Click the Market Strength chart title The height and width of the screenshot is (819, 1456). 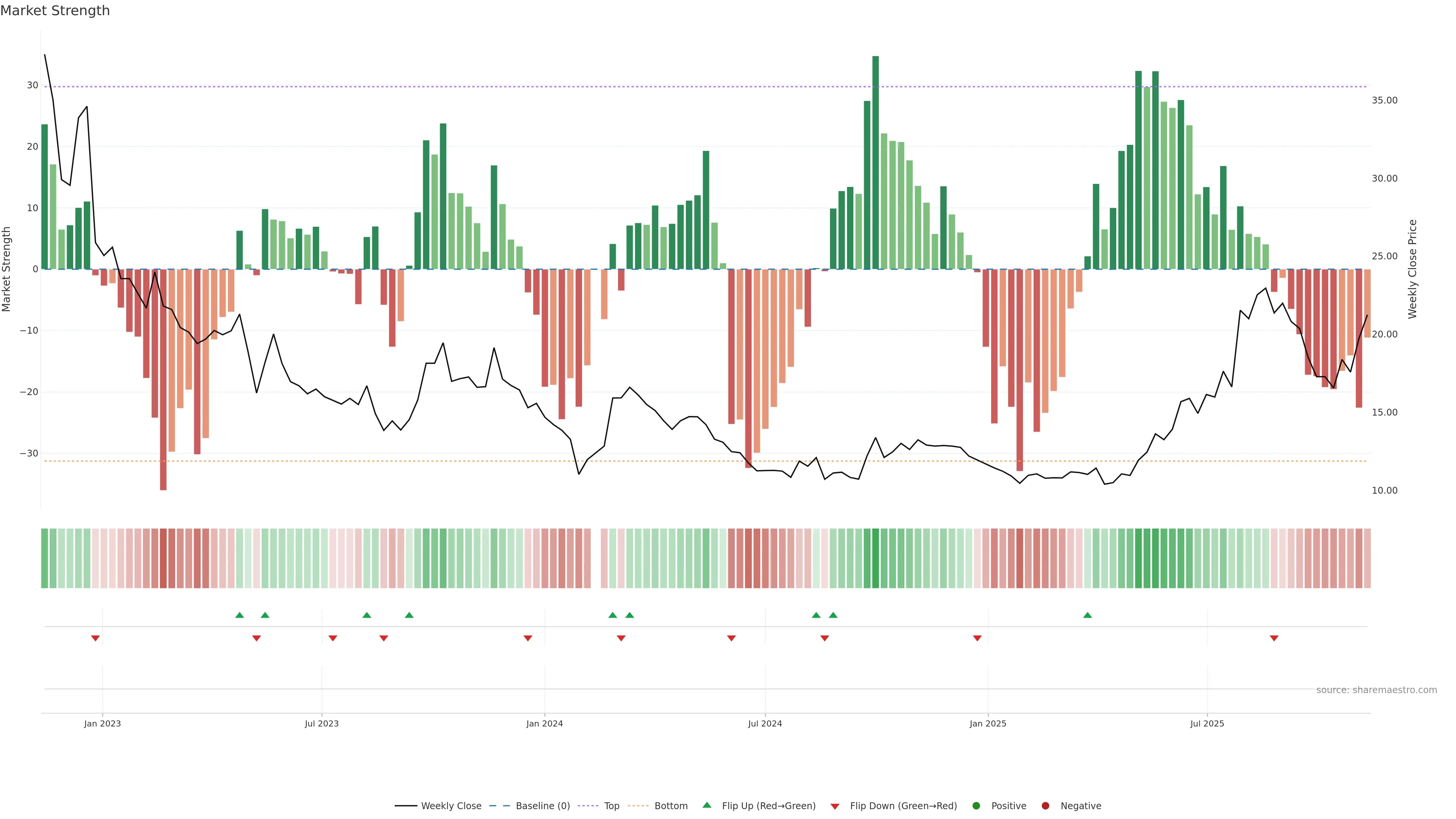click(55, 11)
